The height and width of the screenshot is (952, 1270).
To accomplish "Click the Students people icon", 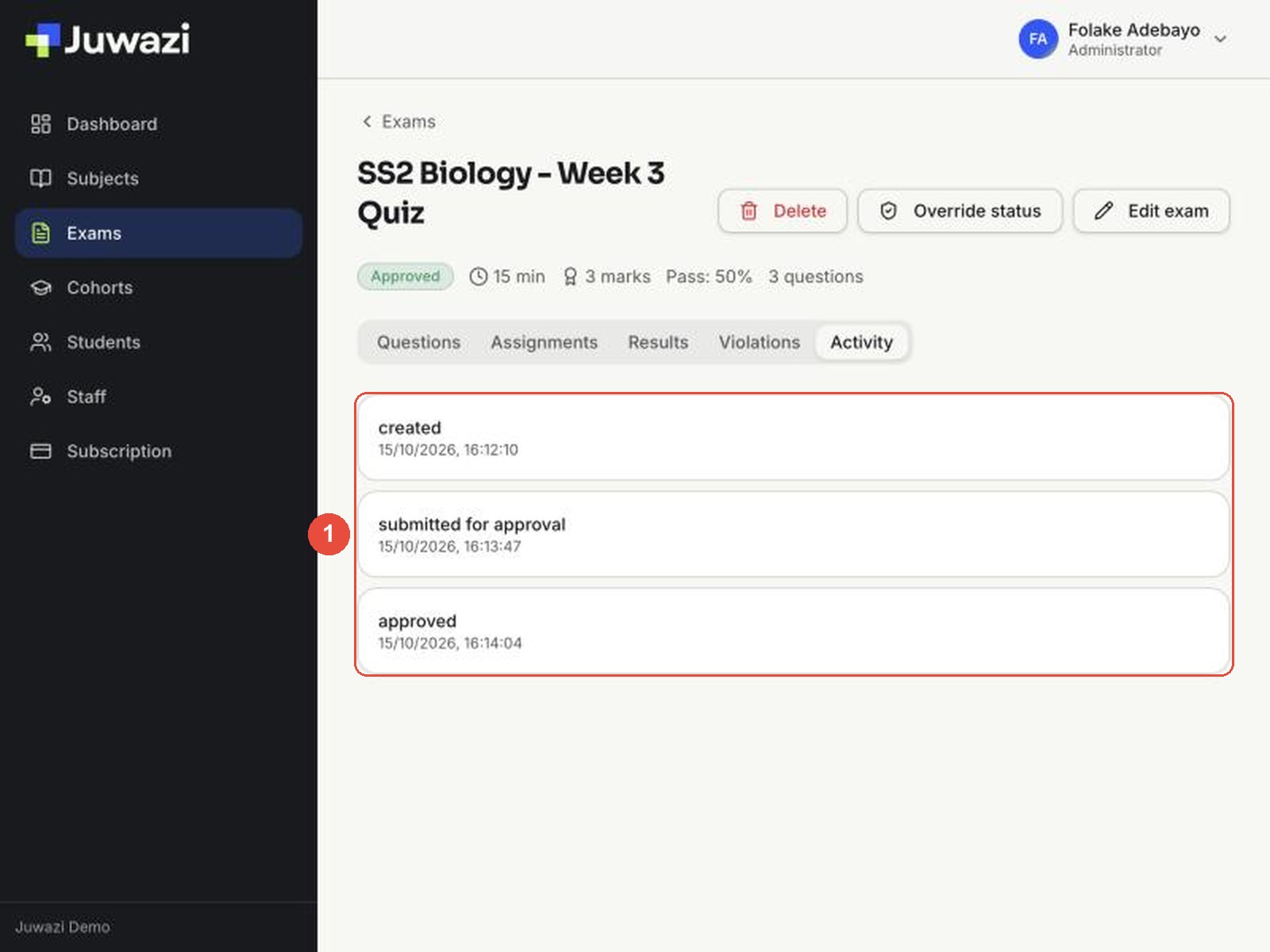I will click(x=40, y=342).
